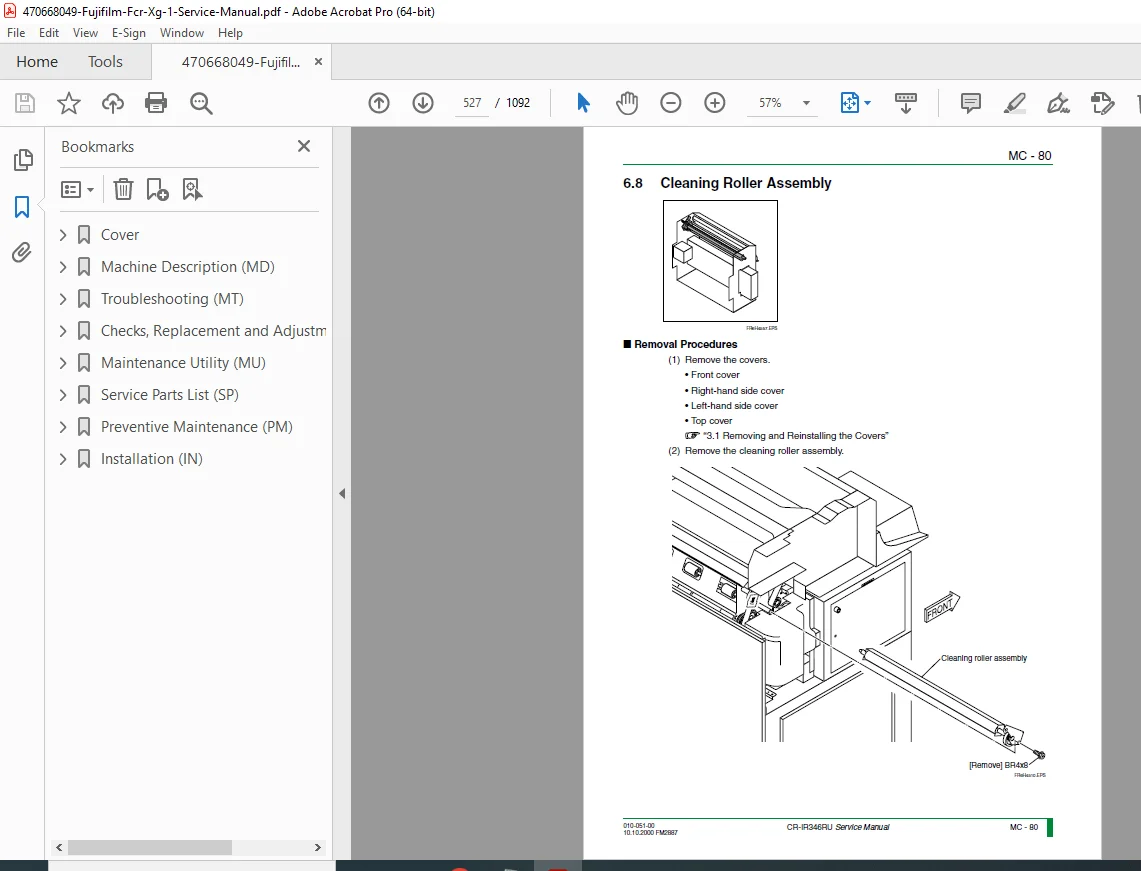1141x871 pixels.
Task: Zoom in with the plus icon
Action: click(715, 103)
